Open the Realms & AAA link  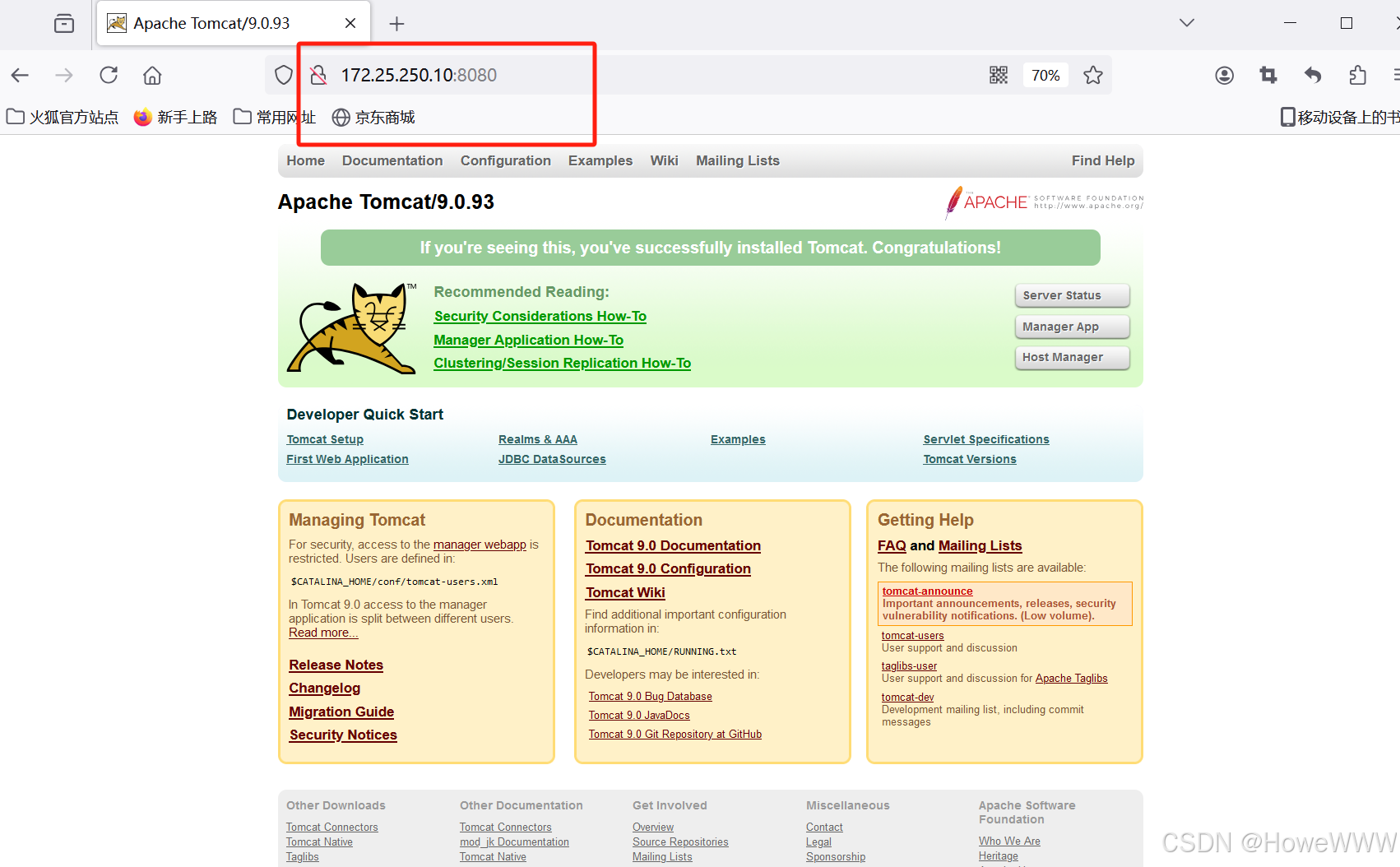(x=538, y=439)
